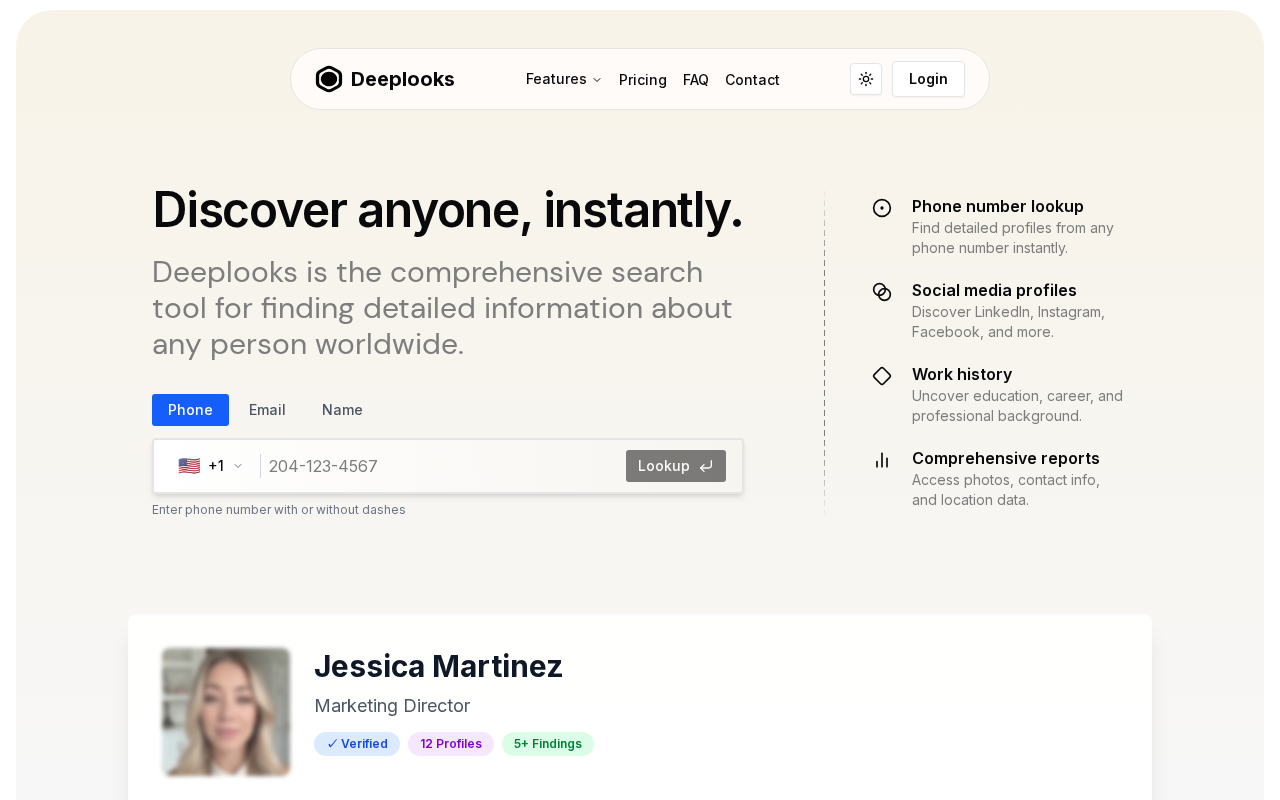Click the US flag icon

click(189, 466)
